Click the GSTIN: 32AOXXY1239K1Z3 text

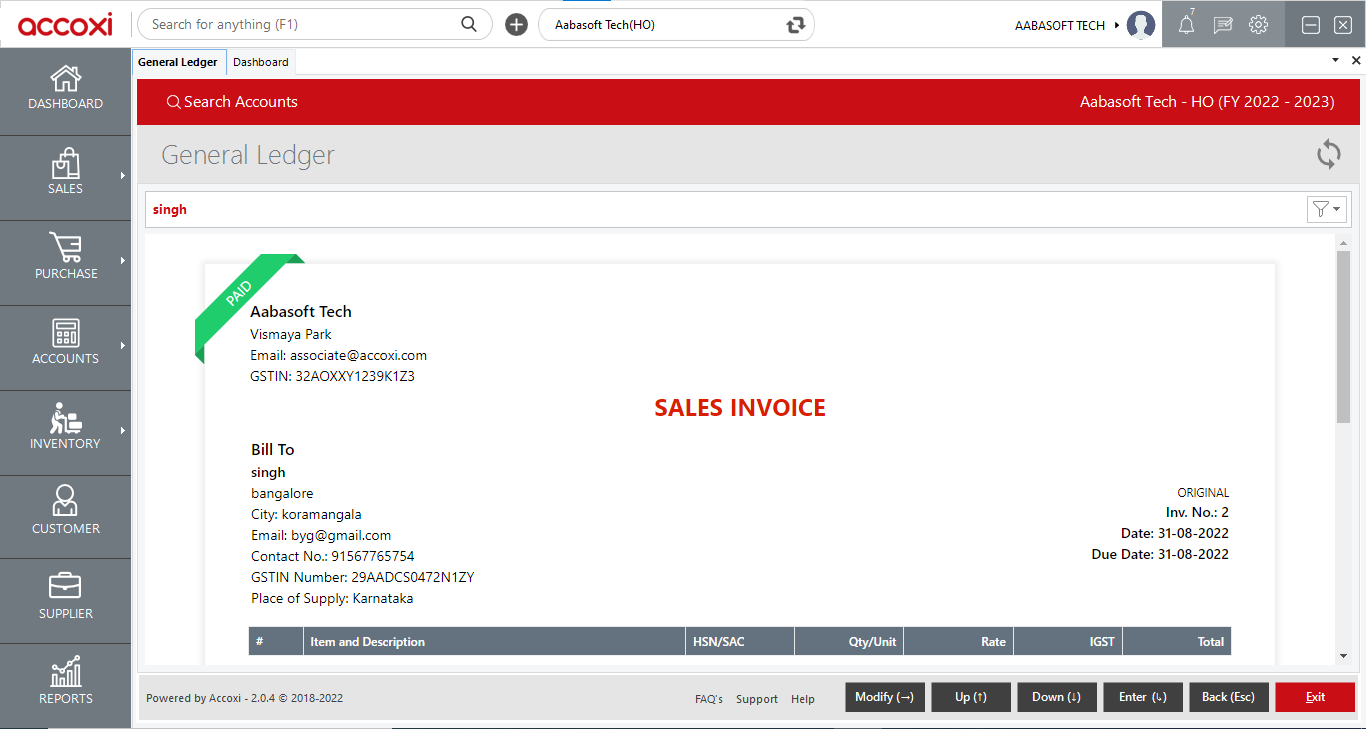(x=332, y=376)
